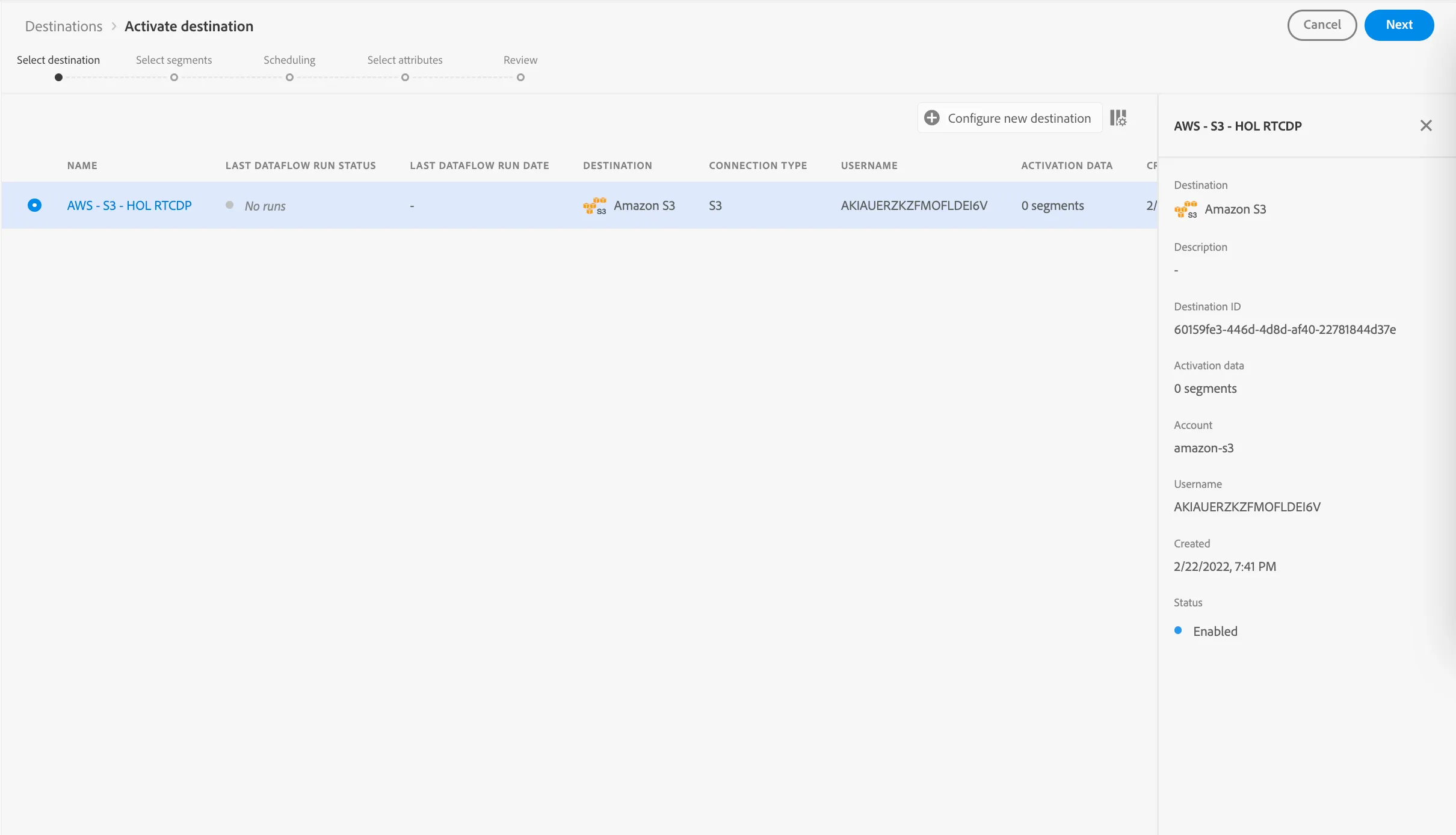Image resolution: width=1456 pixels, height=835 pixels.
Task: Close the AWS - S3 - HOL RTCDP details panel
Action: pyautogui.click(x=1426, y=126)
